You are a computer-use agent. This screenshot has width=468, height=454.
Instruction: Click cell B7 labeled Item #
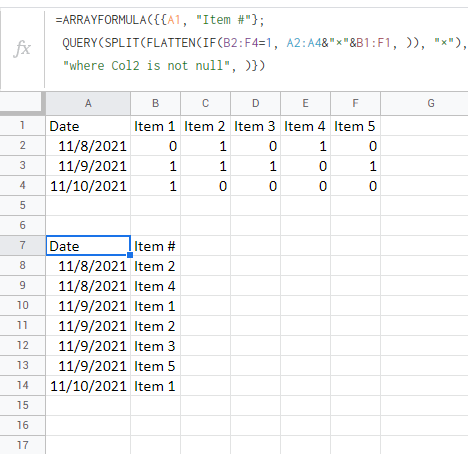pyautogui.click(x=155, y=246)
